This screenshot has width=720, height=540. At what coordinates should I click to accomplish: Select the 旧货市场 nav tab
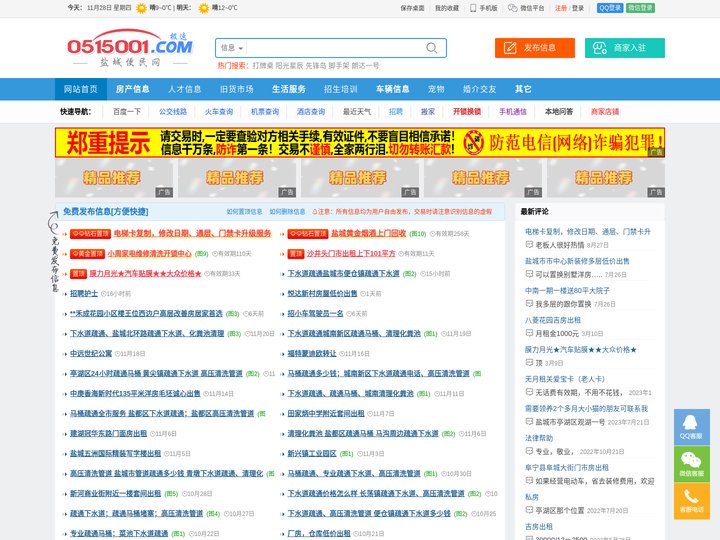[x=236, y=89]
